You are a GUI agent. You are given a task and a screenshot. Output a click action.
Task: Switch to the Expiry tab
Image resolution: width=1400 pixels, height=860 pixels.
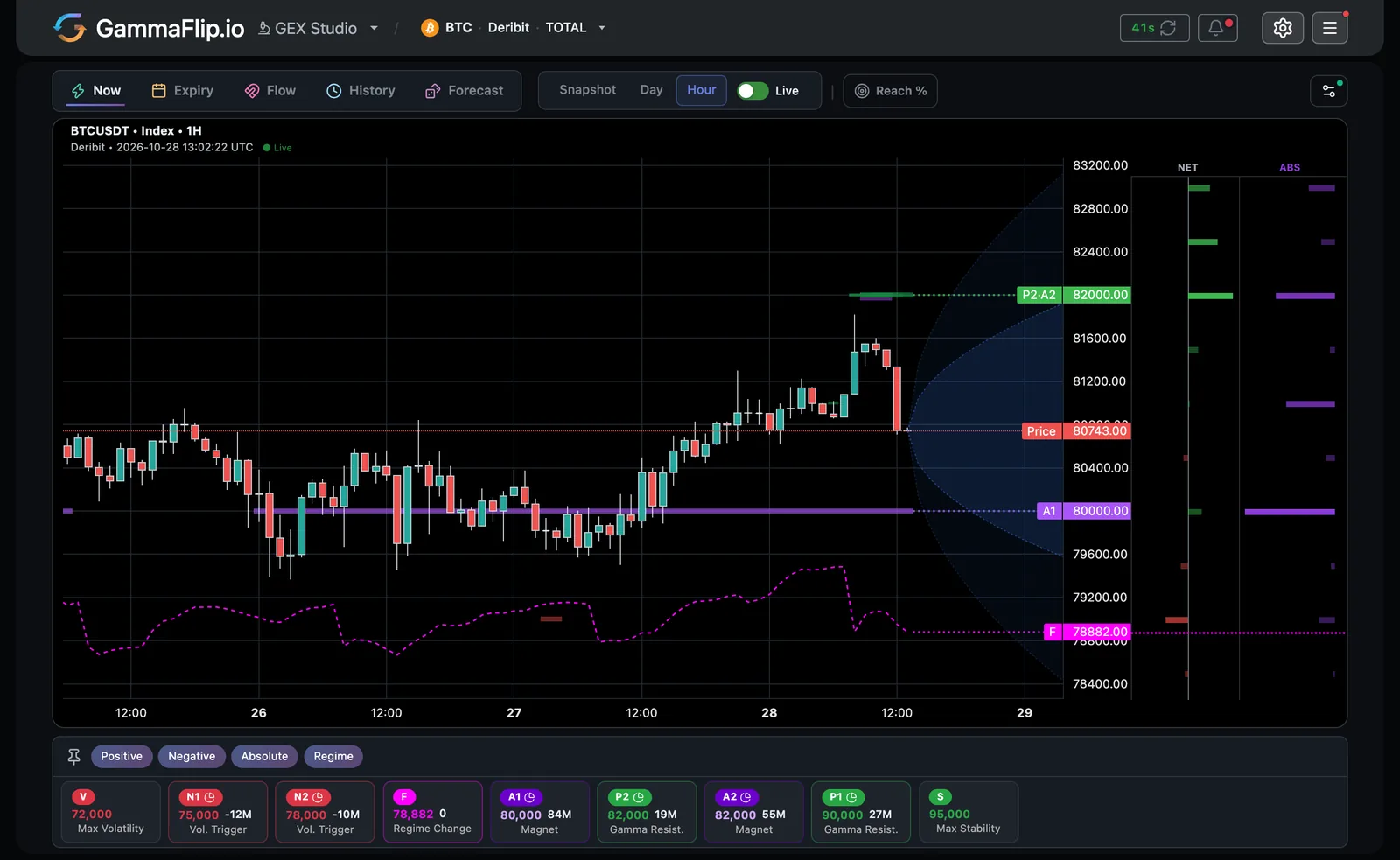coord(183,90)
